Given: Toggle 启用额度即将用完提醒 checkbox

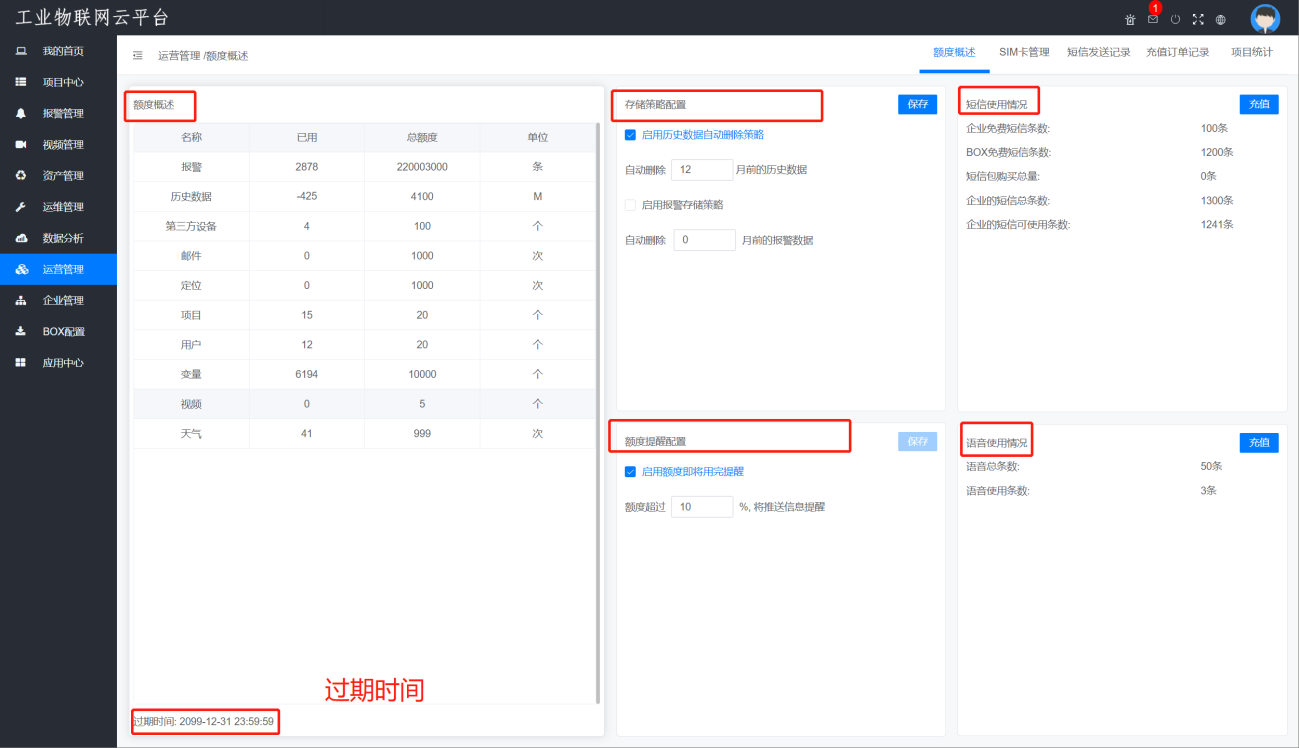Looking at the screenshot, I should (630, 472).
